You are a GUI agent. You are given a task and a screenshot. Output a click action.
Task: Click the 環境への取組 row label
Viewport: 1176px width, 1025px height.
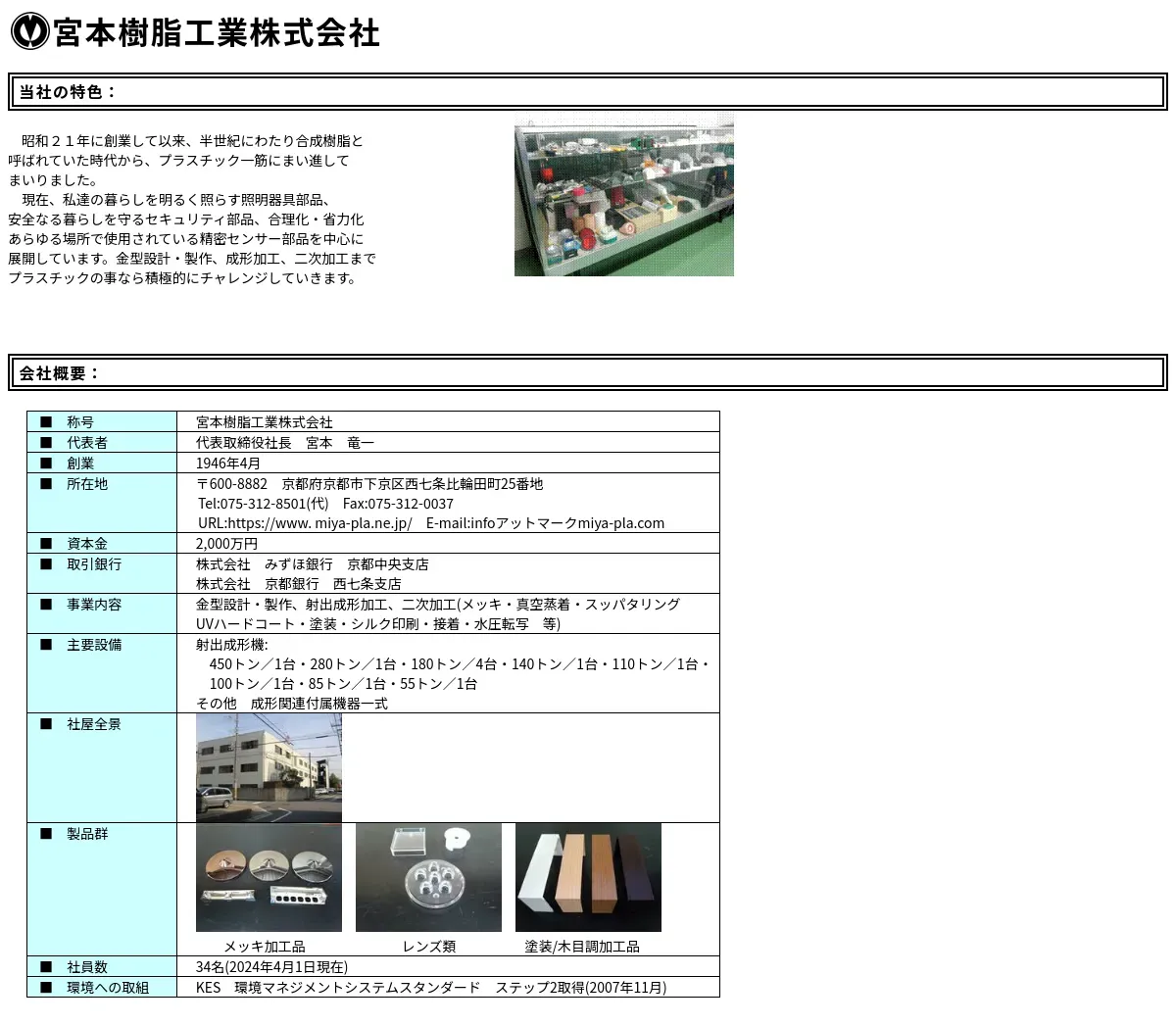(108, 988)
